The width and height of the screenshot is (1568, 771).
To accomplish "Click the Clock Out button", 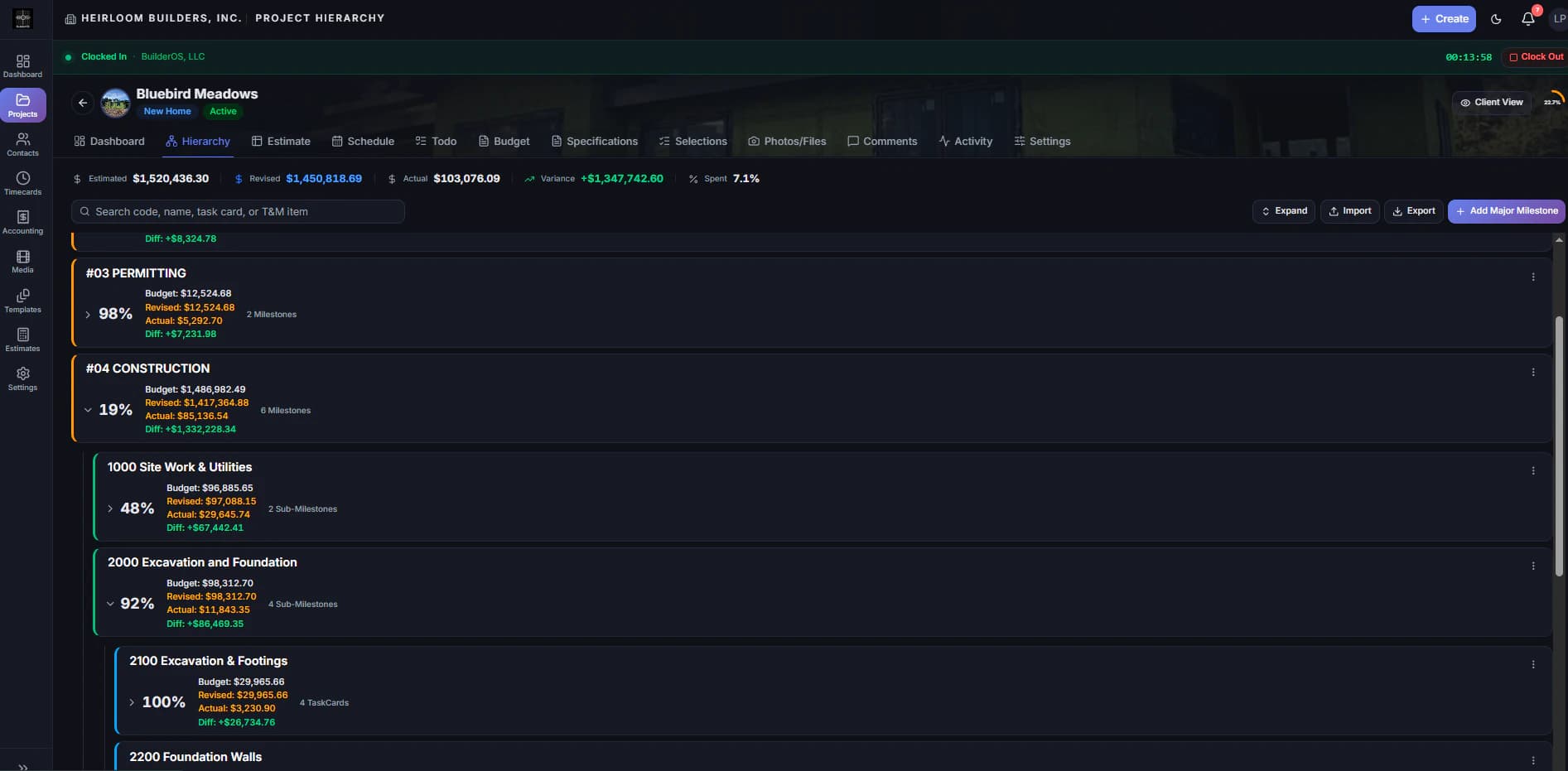I will pyautogui.click(x=1535, y=57).
